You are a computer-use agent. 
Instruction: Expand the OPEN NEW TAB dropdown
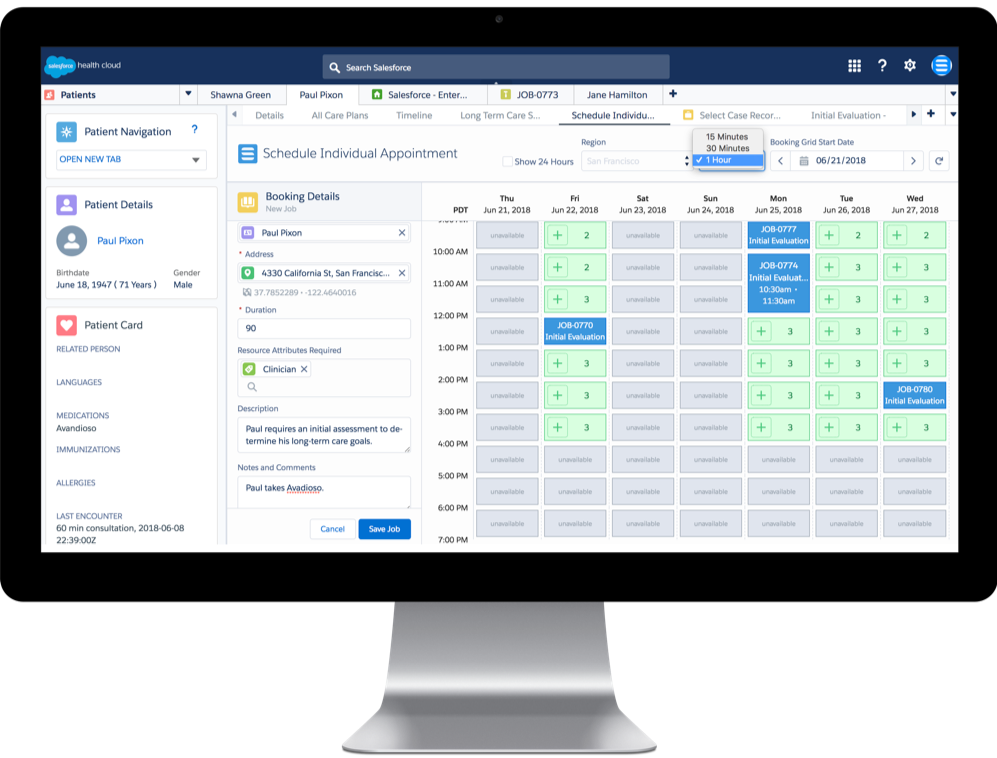click(x=131, y=160)
